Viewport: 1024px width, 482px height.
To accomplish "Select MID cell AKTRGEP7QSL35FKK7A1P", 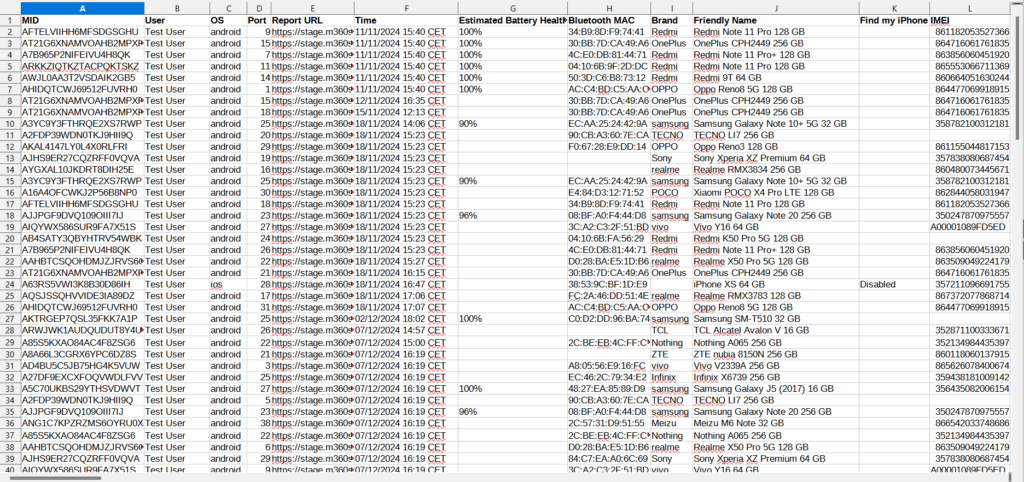I will (x=82, y=319).
